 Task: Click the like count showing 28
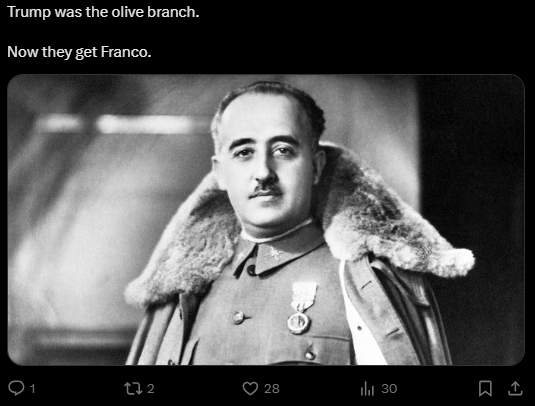[x=272, y=389]
